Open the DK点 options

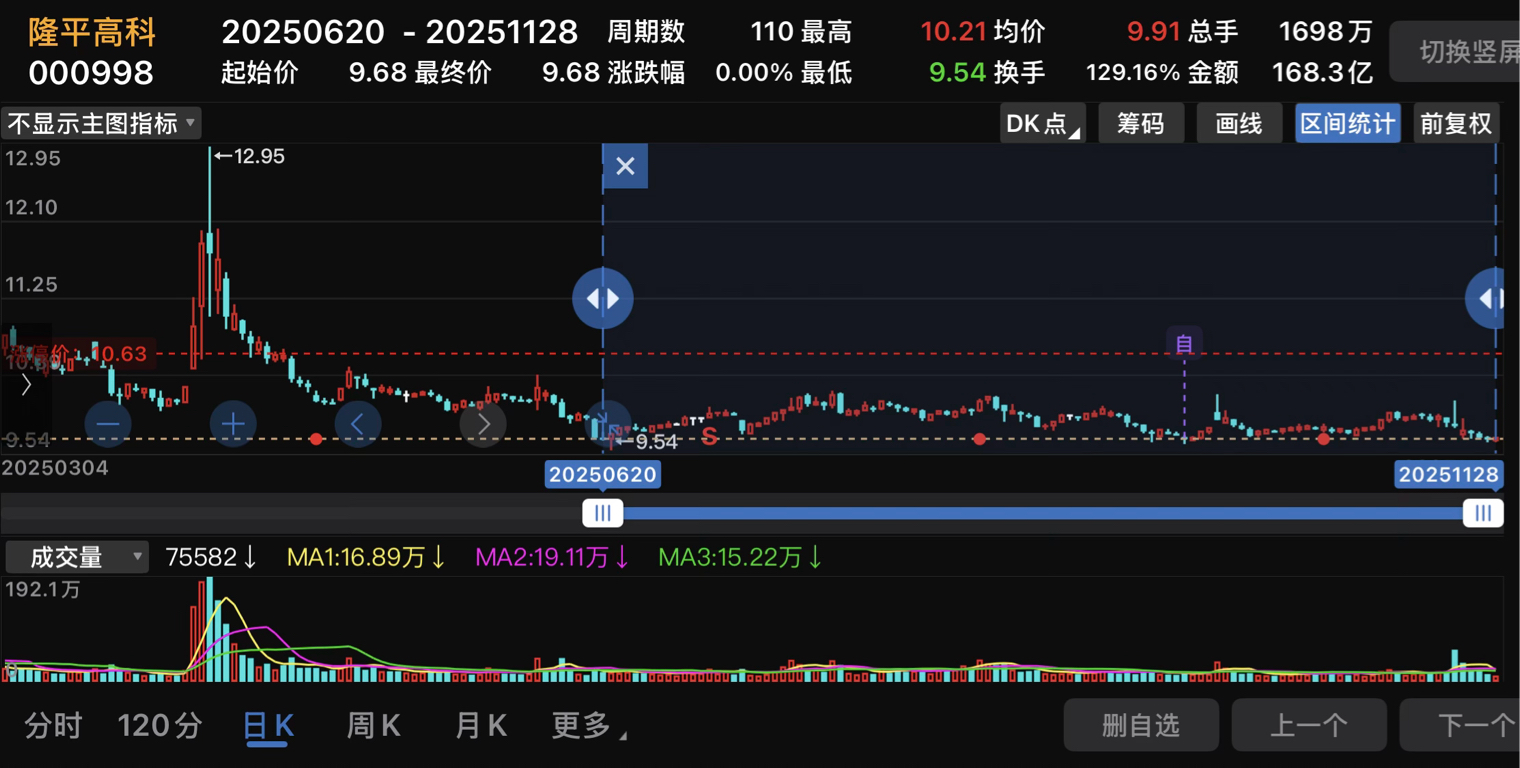1043,123
